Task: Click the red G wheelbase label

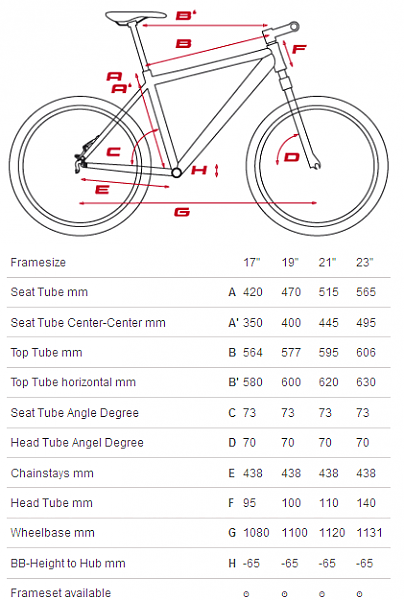Action: pyautogui.click(x=182, y=212)
